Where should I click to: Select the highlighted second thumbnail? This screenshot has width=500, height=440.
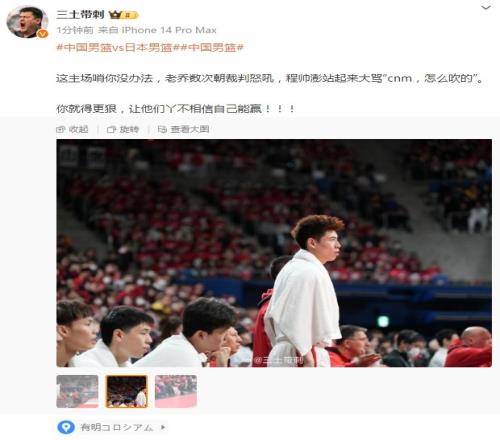[127, 391]
